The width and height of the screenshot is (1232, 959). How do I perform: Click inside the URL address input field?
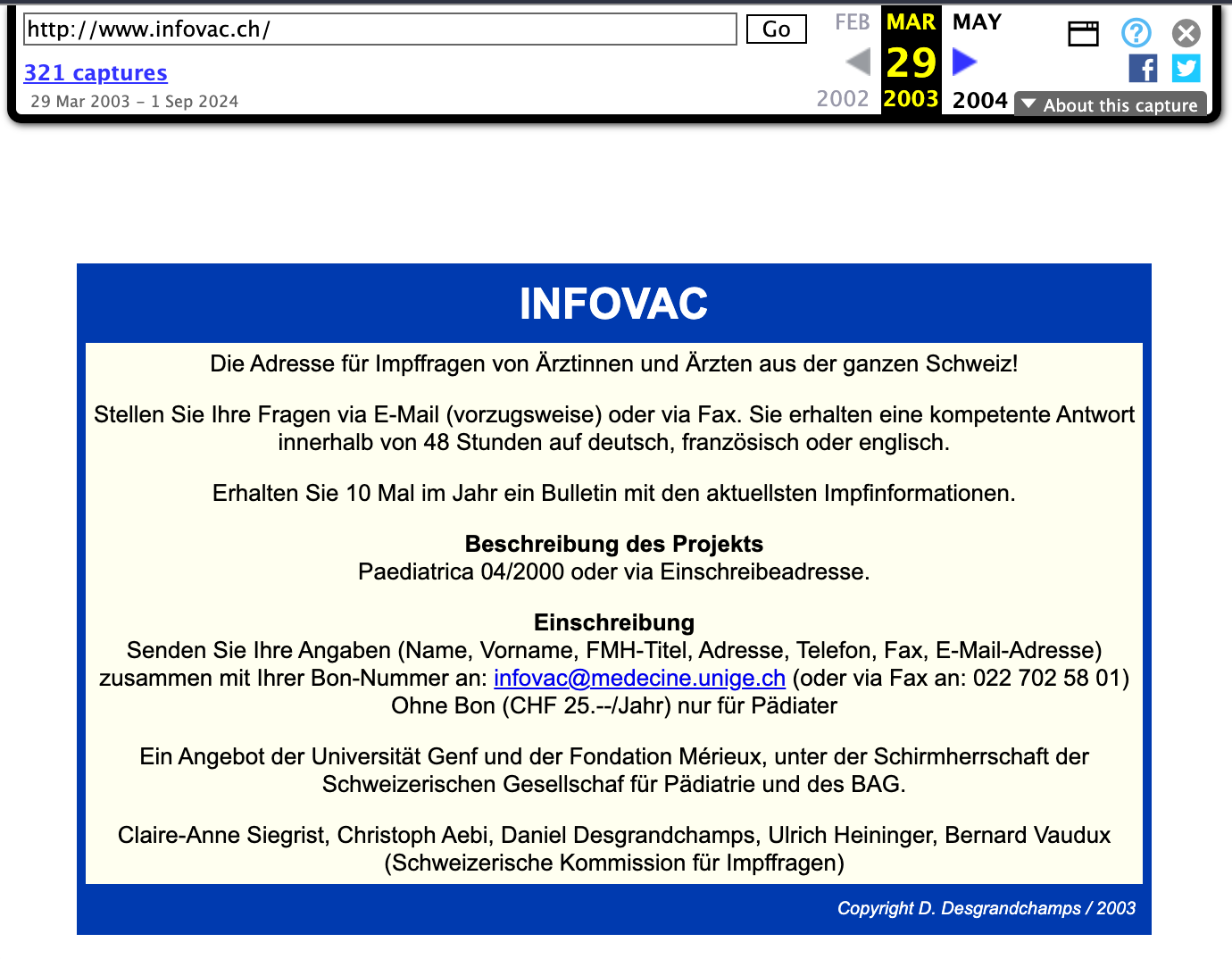click(379, 29)
